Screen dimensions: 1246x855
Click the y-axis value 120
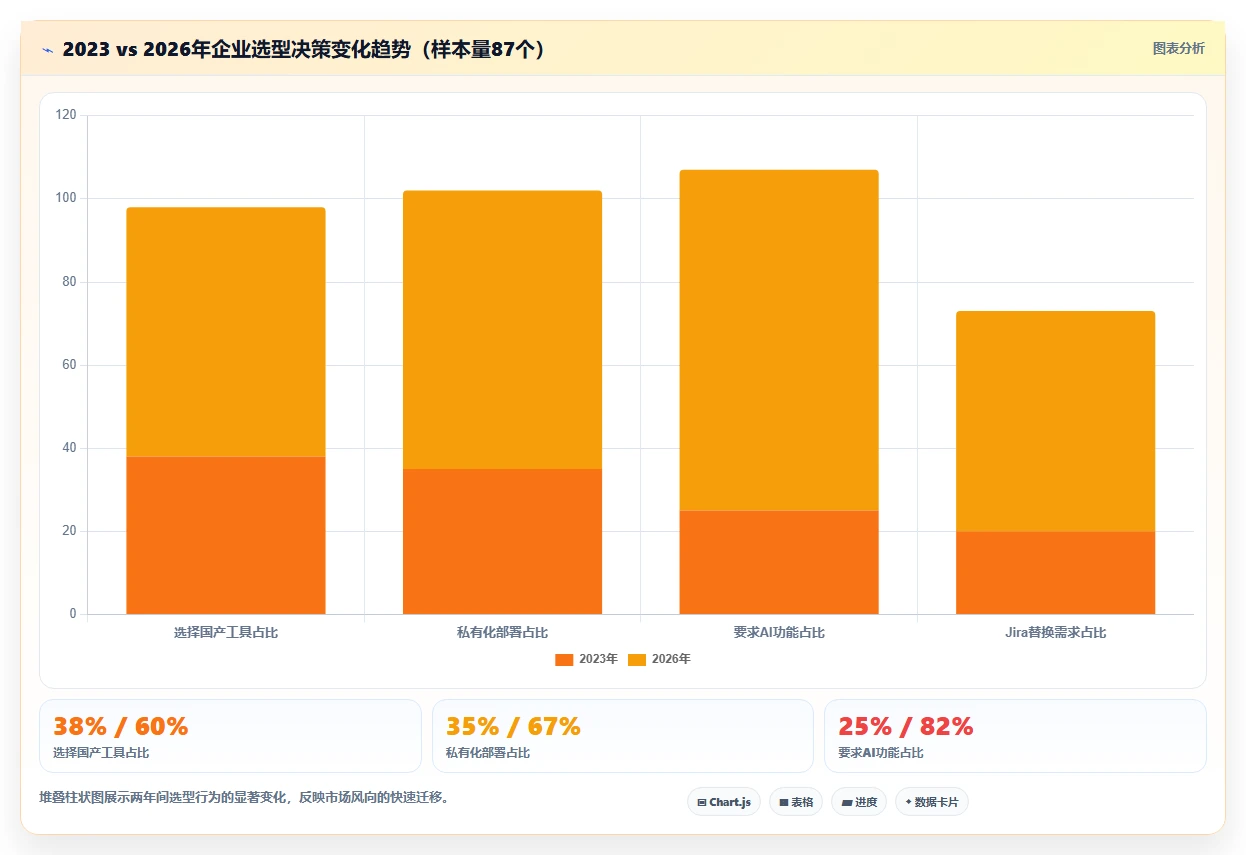66,115
